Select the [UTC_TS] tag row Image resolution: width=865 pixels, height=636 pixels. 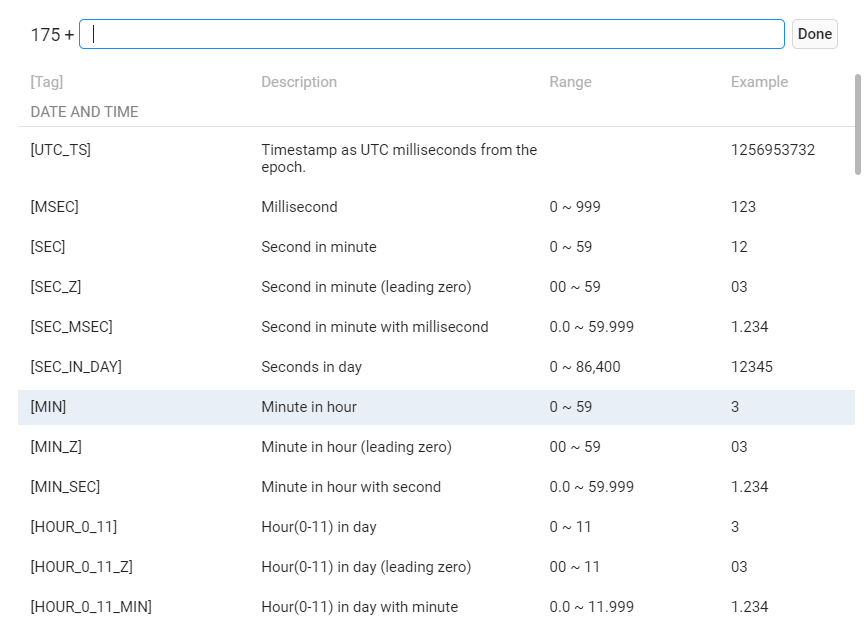point(61,150)
